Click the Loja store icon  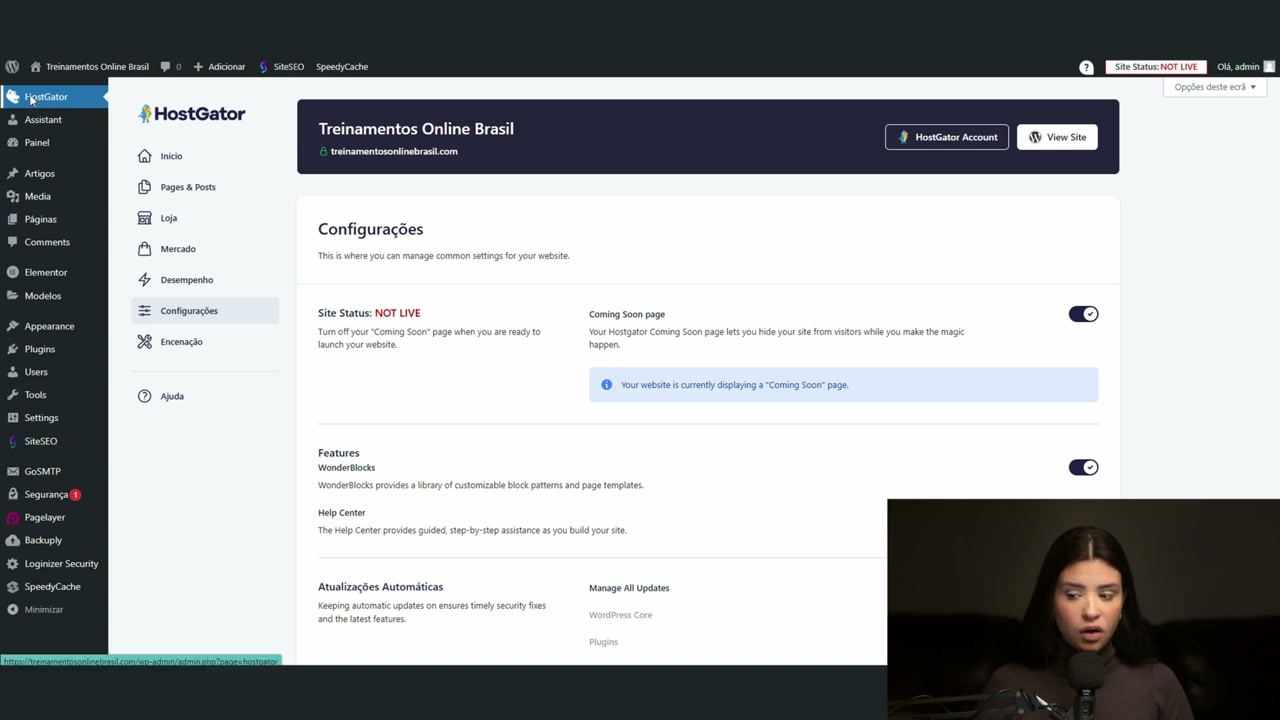coord(145,218)
